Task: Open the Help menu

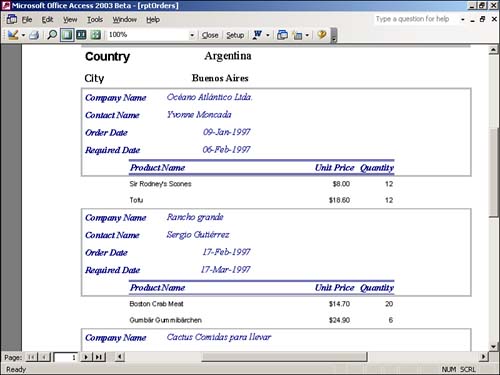Action: click(x=153, y=20)
